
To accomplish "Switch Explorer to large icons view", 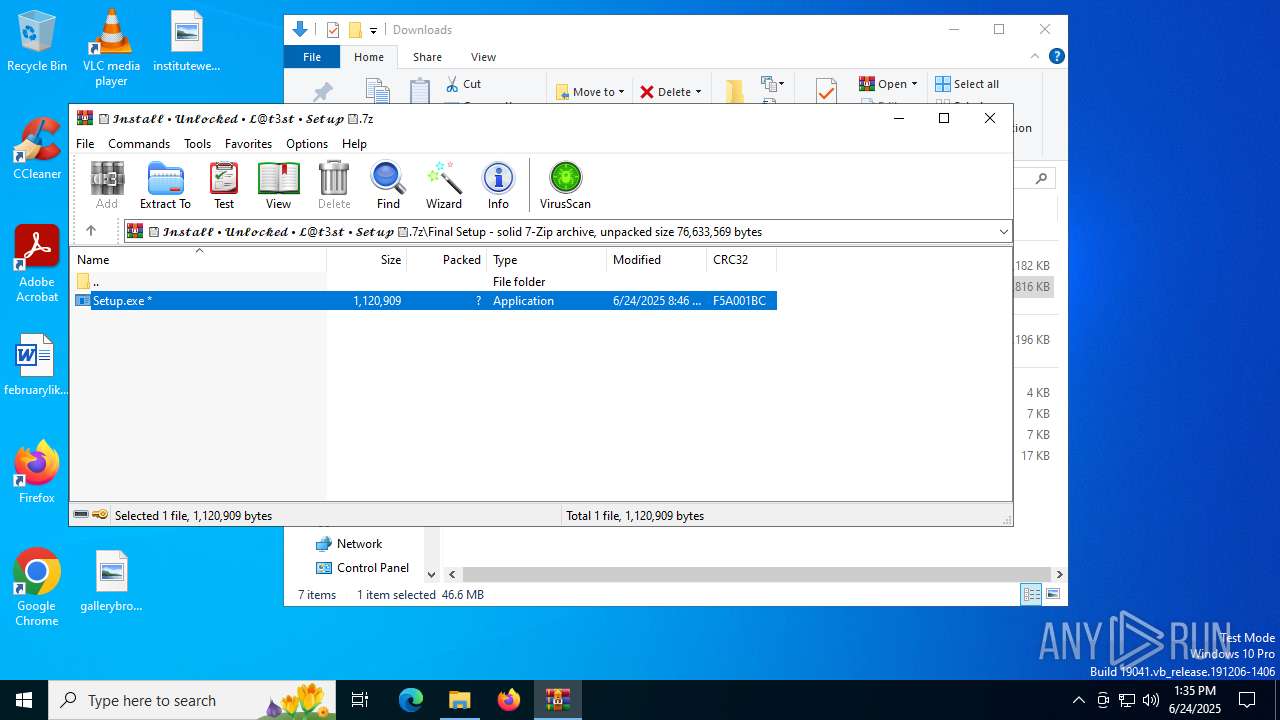I will [1052, 595].
